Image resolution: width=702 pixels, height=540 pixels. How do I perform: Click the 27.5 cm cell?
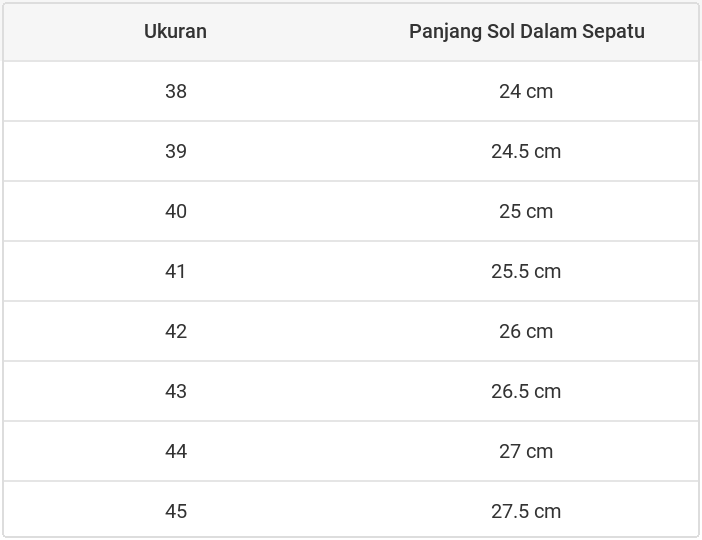click(x=526, y=511)
